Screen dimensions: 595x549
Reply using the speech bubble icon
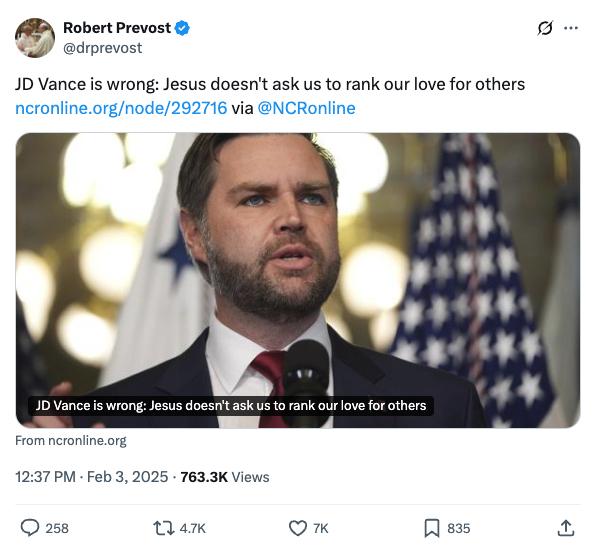[30, 528]
